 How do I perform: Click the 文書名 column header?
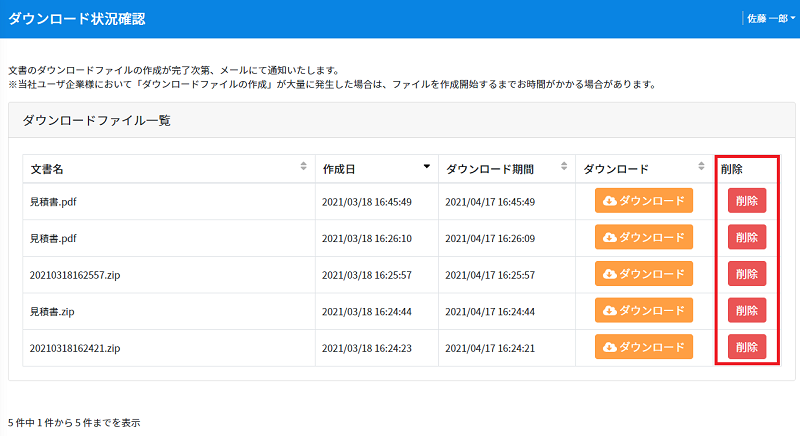[47, 169]
